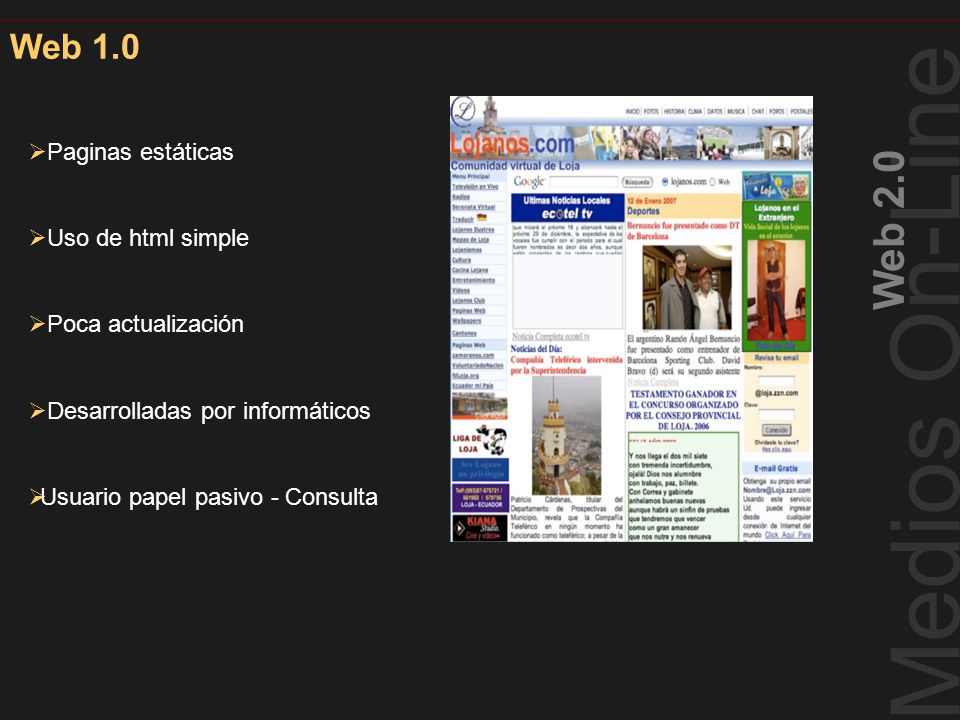Image resolution: width=960 pixels, height=720 pixels.
Task: Click the Paginas estáticas bullet text
Action: click(140, 152)
